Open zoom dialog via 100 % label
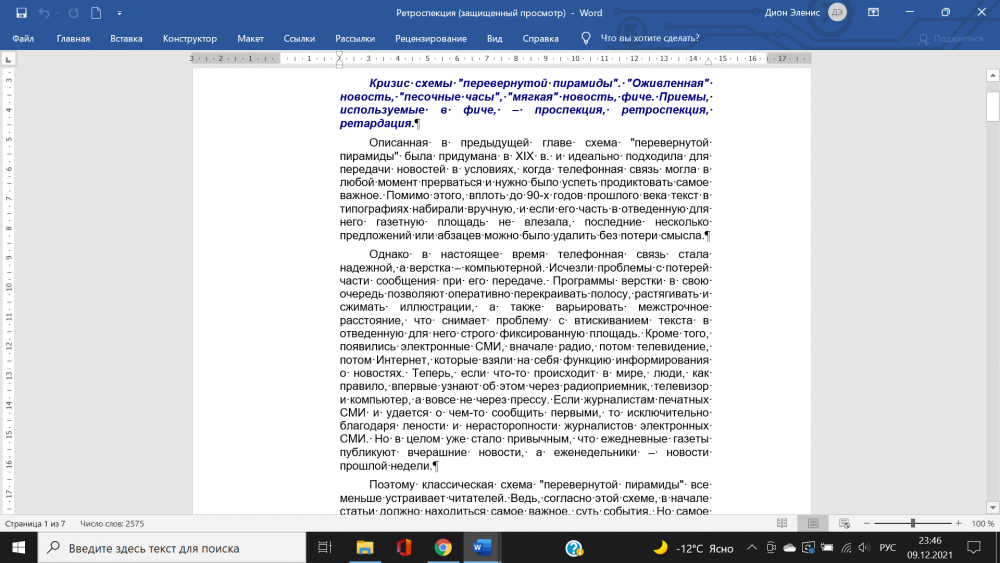 [982, 523]
